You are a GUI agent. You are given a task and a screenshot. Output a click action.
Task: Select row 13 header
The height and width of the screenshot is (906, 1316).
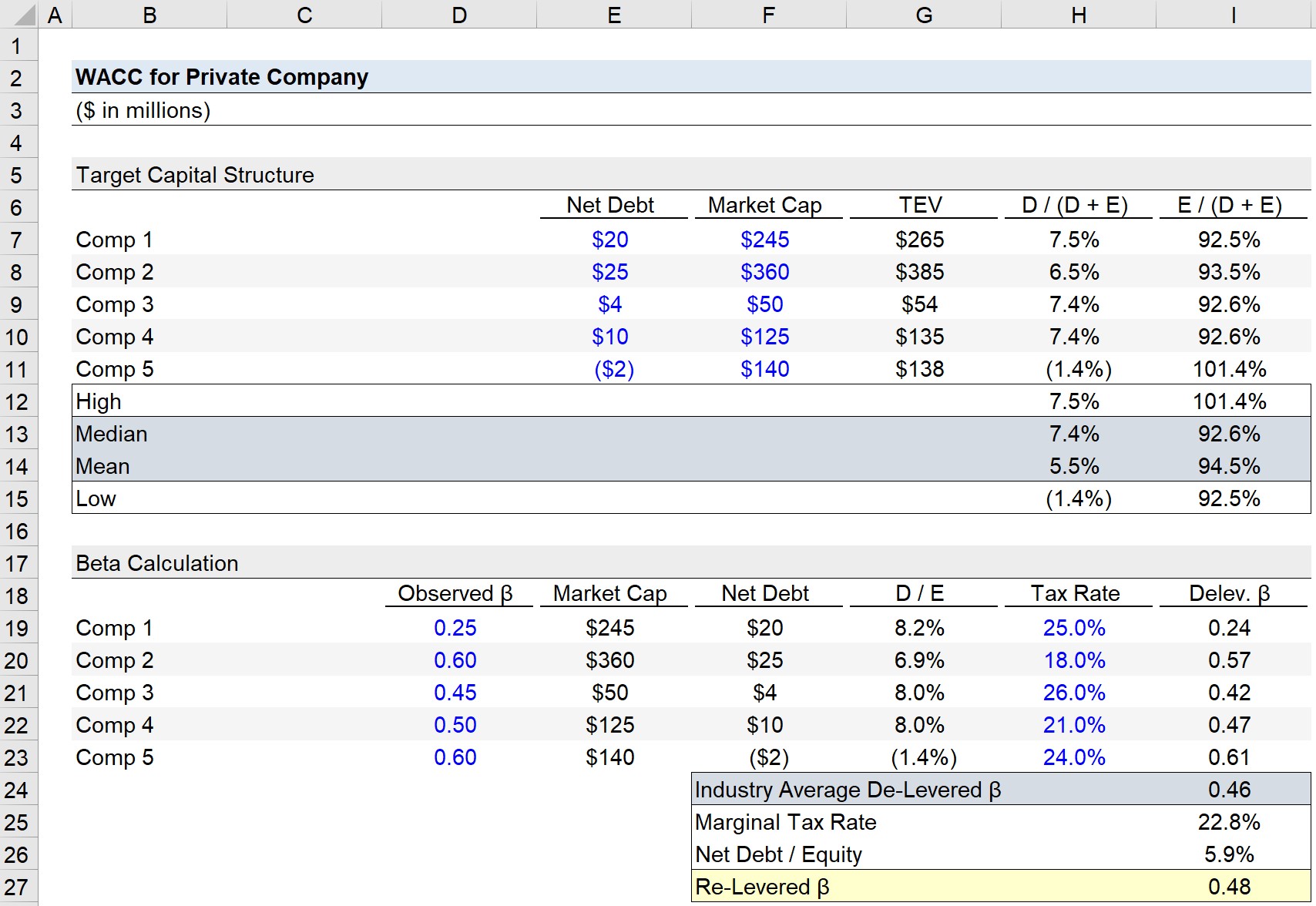17,435
